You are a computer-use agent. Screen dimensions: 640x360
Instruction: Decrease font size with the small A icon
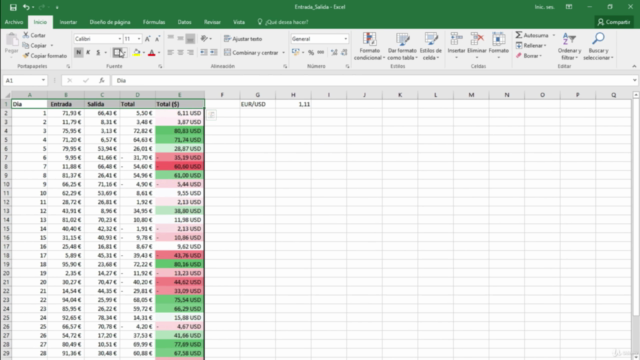157,39
